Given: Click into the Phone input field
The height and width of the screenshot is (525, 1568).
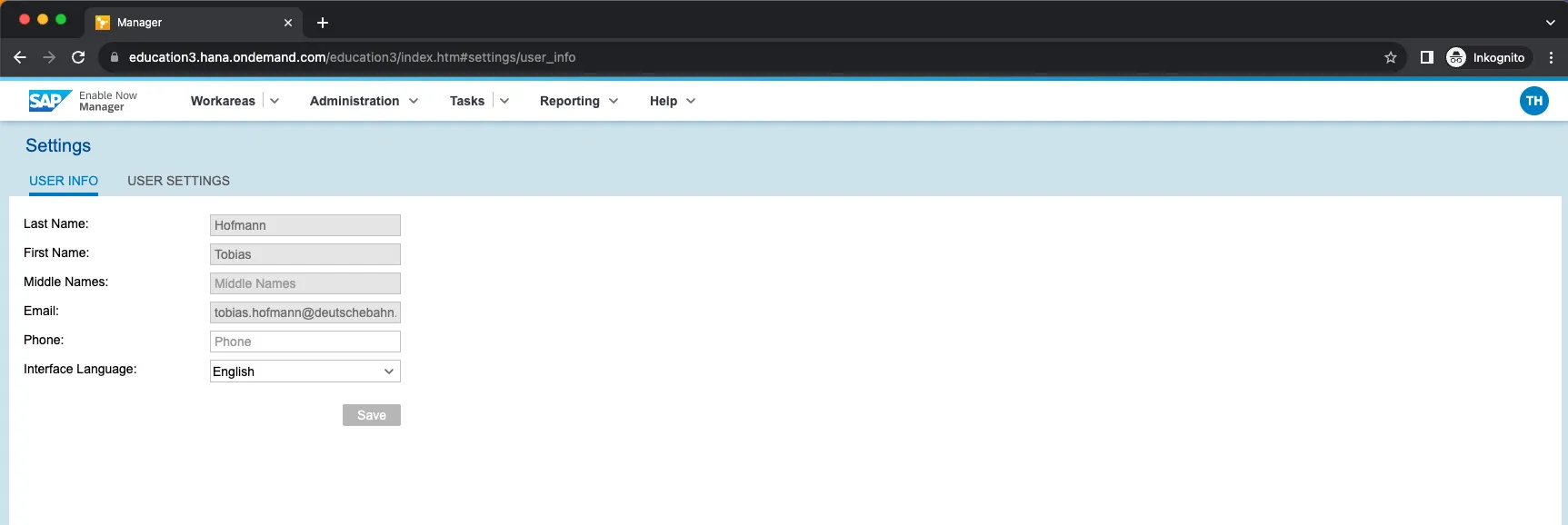Looking at the screenshot, I should tap(305, 342).
